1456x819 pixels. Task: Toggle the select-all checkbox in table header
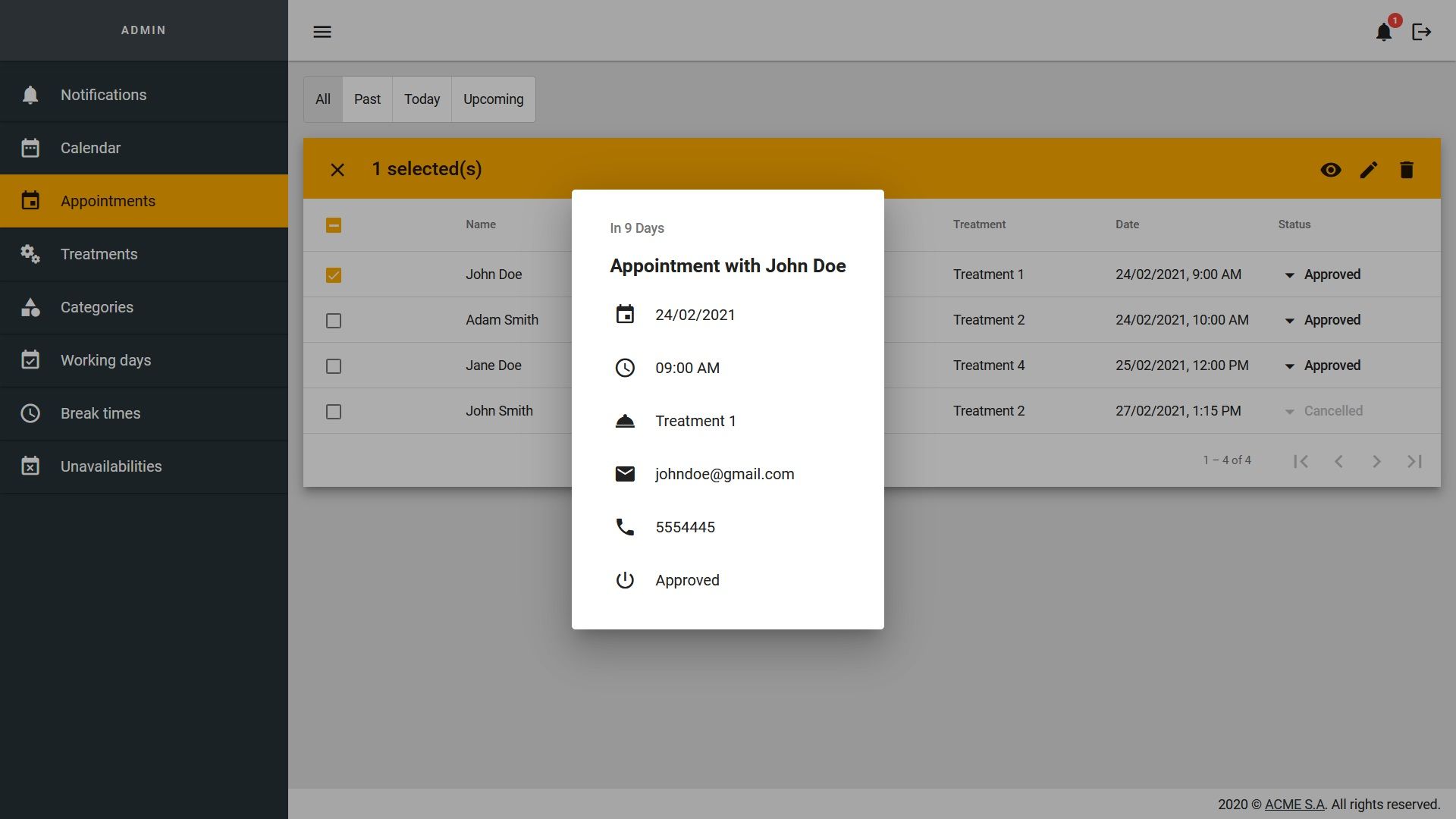pos(334,225)
